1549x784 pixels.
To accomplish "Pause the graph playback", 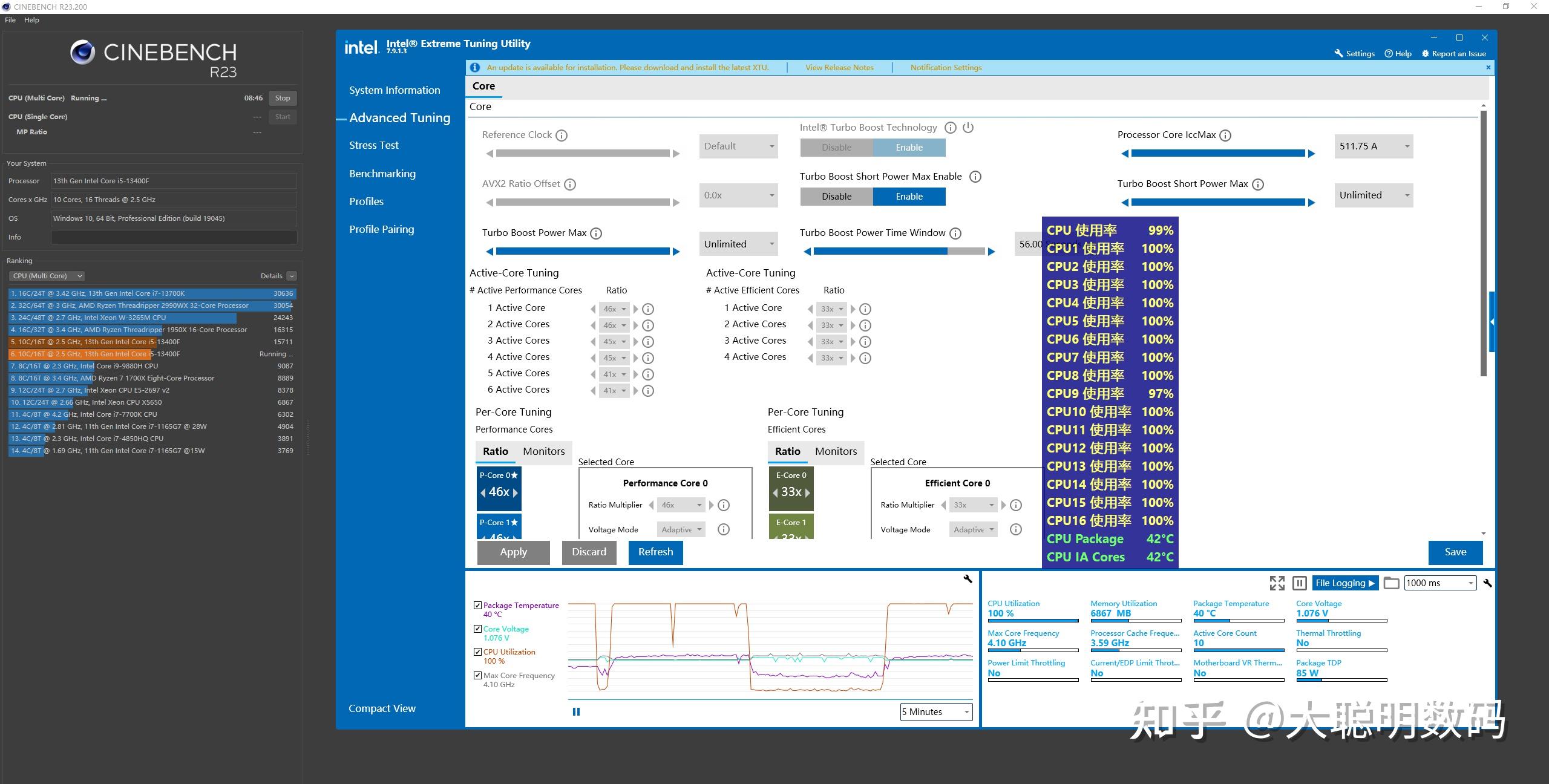I will pyautogui.click(x=576, y=712).
